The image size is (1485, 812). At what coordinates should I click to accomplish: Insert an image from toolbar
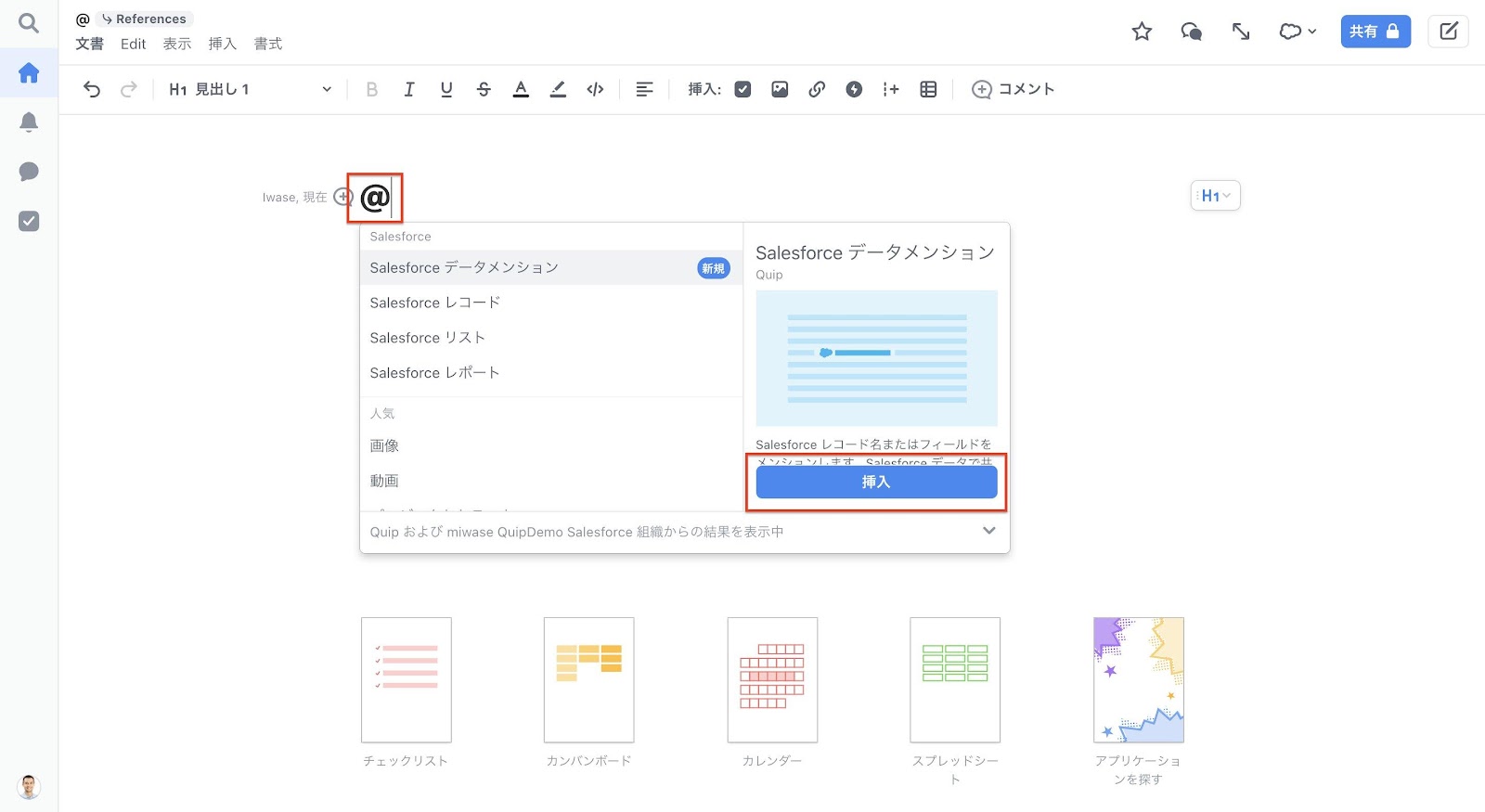pyautogui.click(x=780, y=89)
